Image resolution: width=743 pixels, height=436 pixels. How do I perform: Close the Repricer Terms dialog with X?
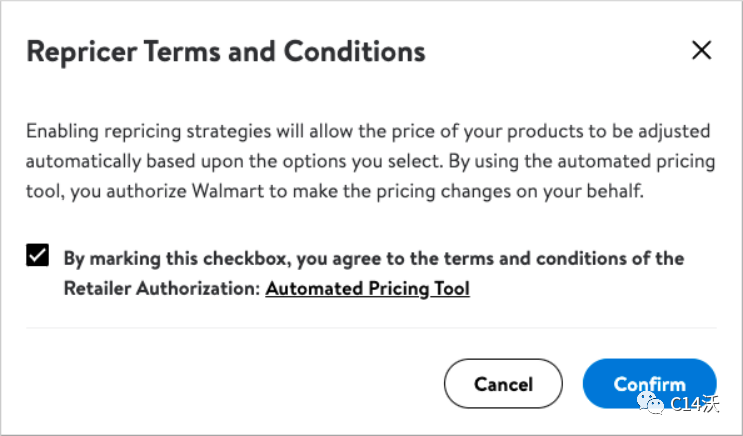[701, 51]
